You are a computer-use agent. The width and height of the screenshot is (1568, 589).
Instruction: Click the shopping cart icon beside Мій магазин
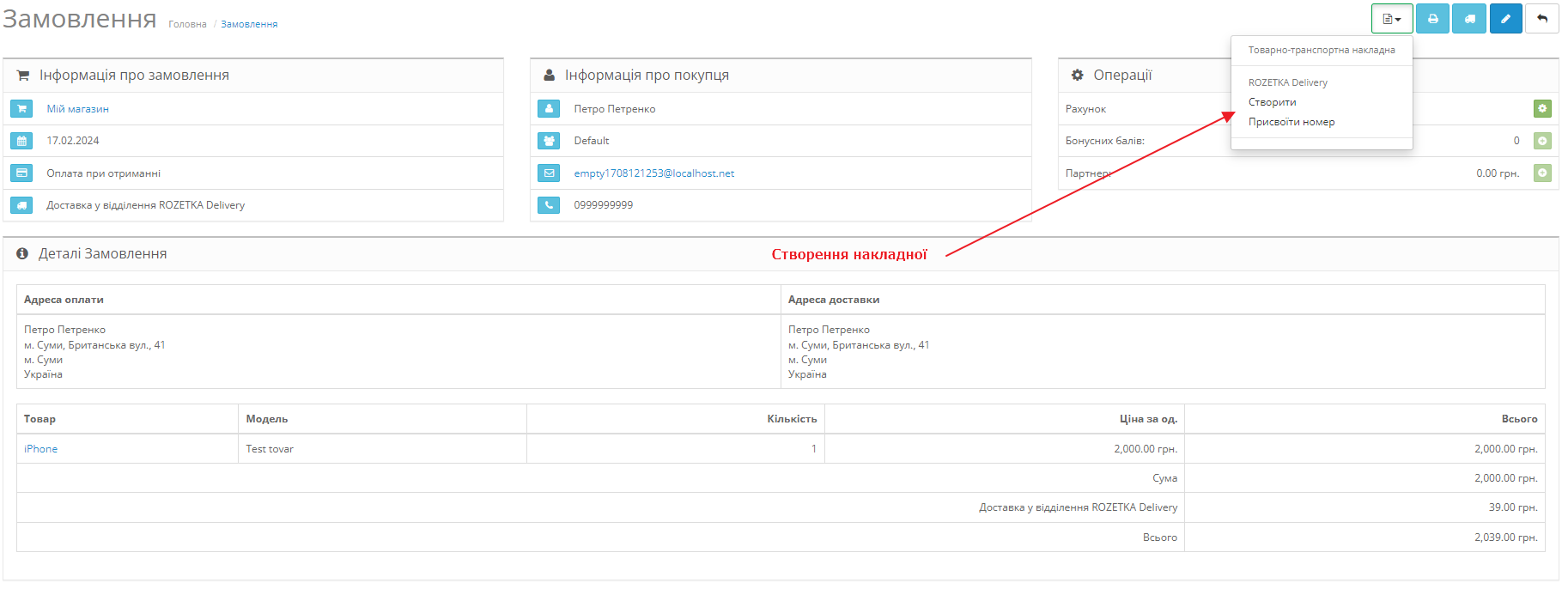[x=22, y=109]
